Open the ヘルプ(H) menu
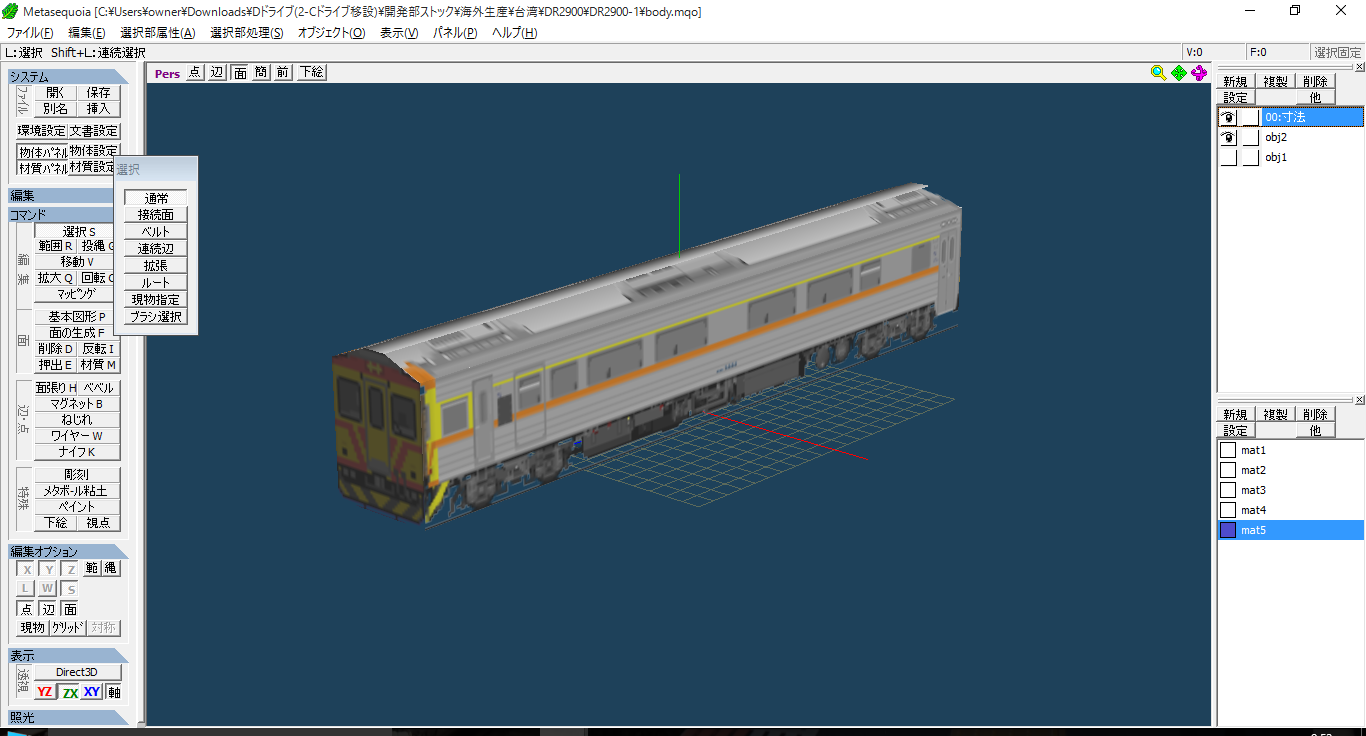This screenshot has width=1366, height=736. [514, 32]
